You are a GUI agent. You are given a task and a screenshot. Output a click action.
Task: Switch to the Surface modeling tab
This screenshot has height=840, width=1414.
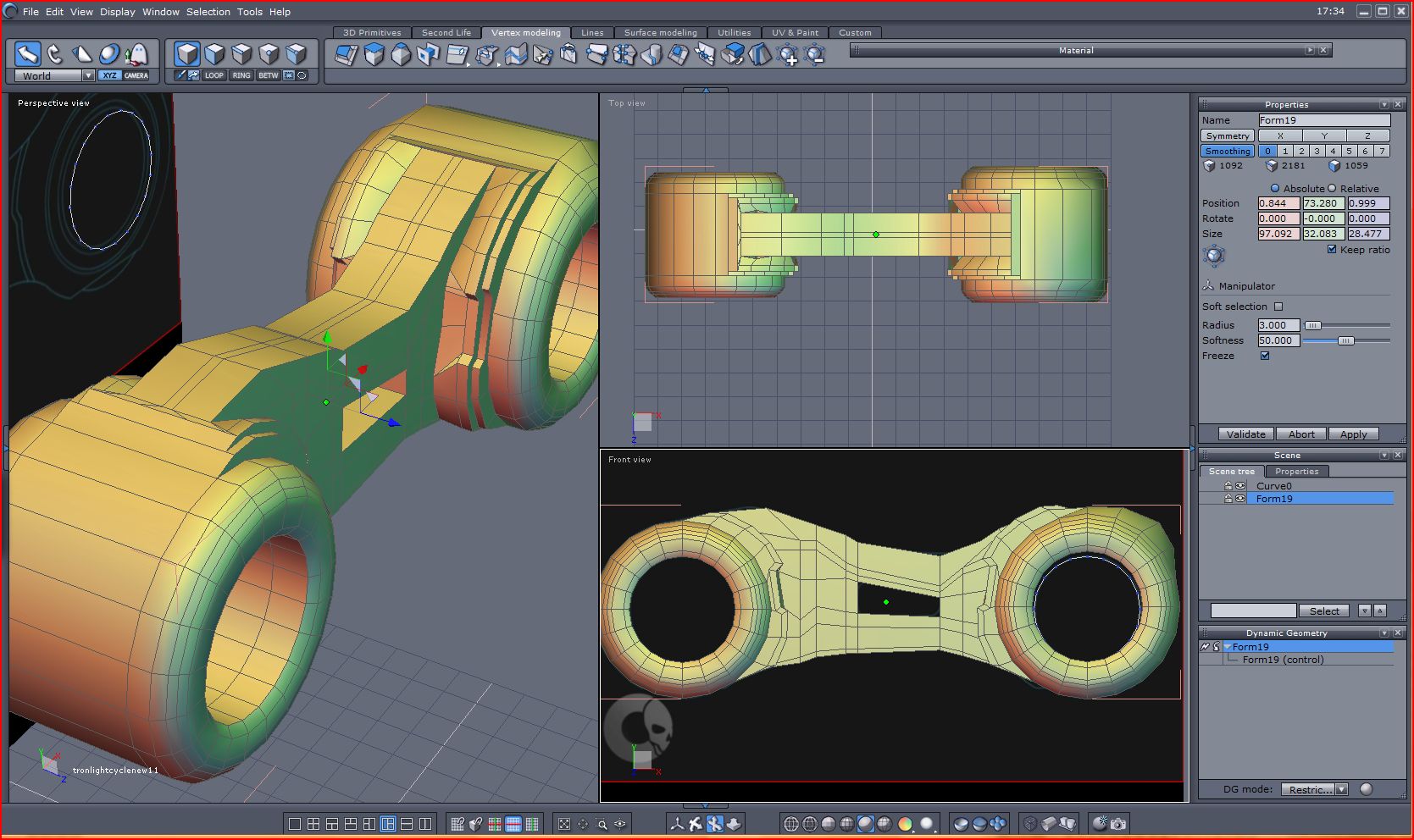(x=660, y=32)
